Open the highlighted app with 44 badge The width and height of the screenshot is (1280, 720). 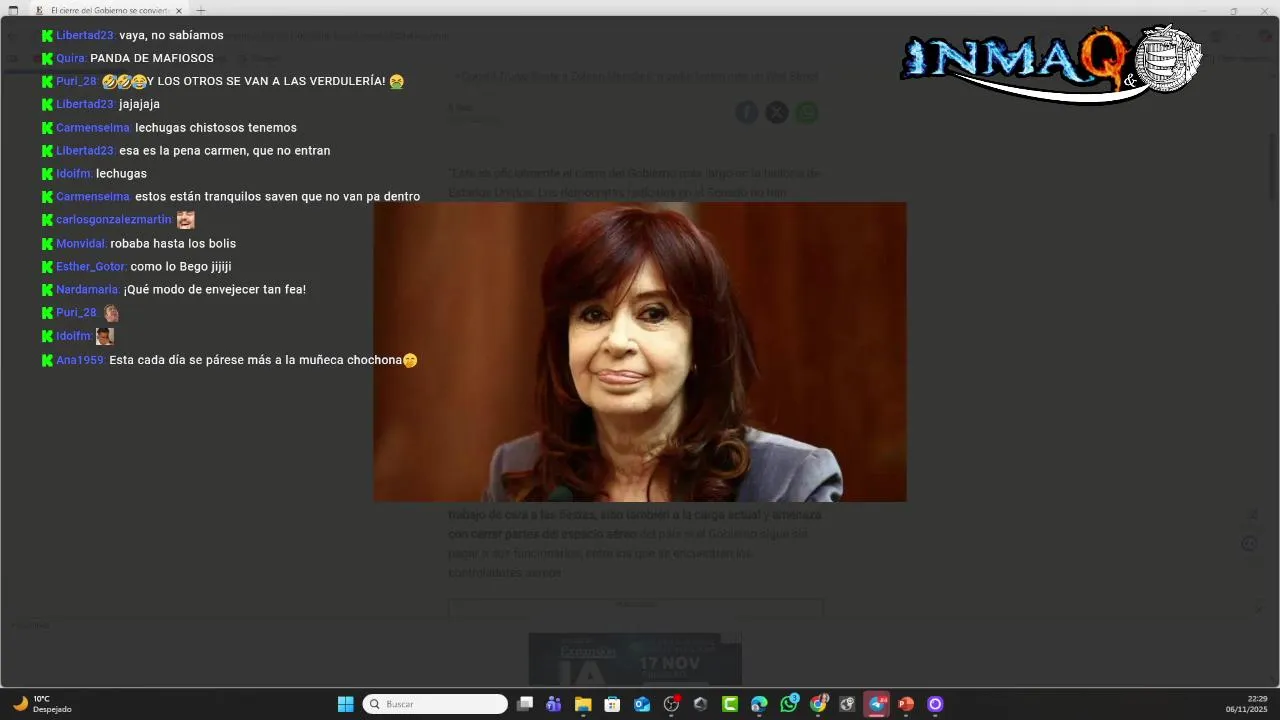pos(877,704)
